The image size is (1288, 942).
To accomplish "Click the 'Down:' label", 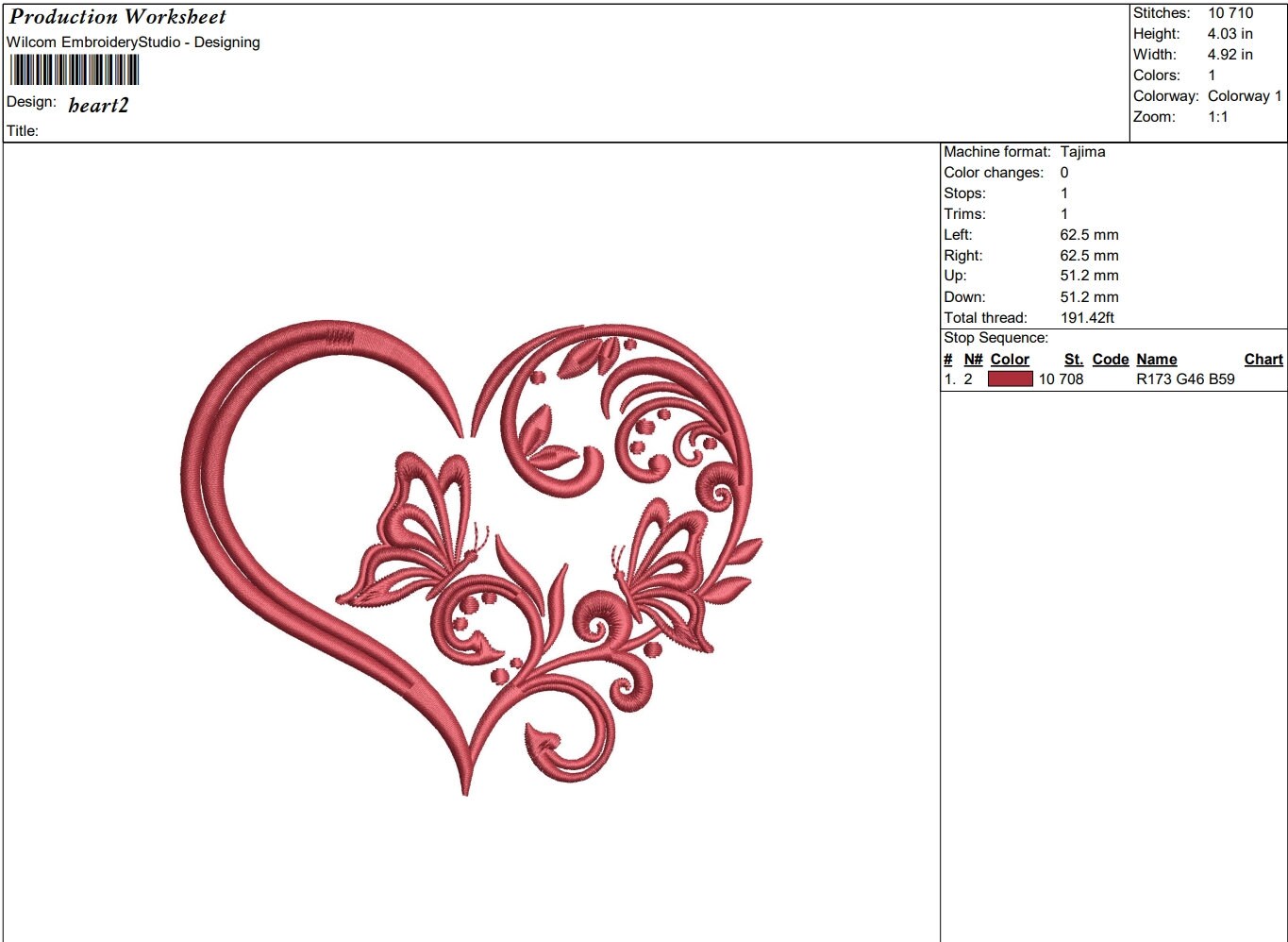I will click(964, 297).
